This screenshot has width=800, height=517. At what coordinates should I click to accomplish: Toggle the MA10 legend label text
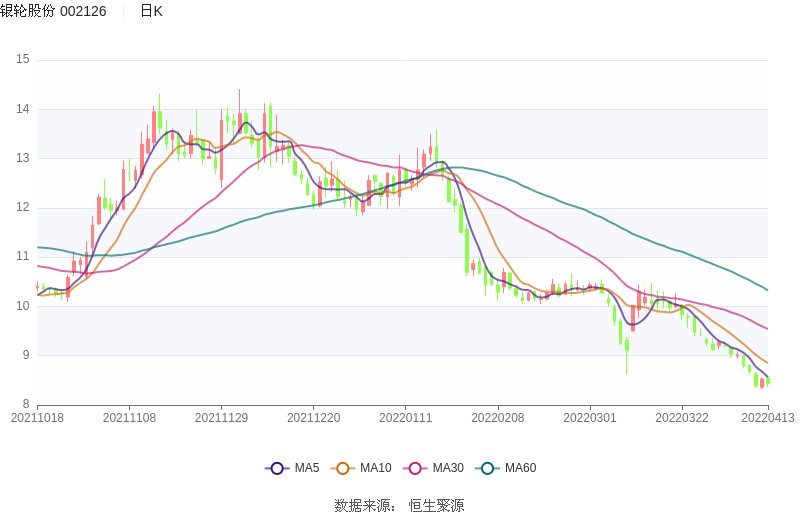(x=376, y=468)
